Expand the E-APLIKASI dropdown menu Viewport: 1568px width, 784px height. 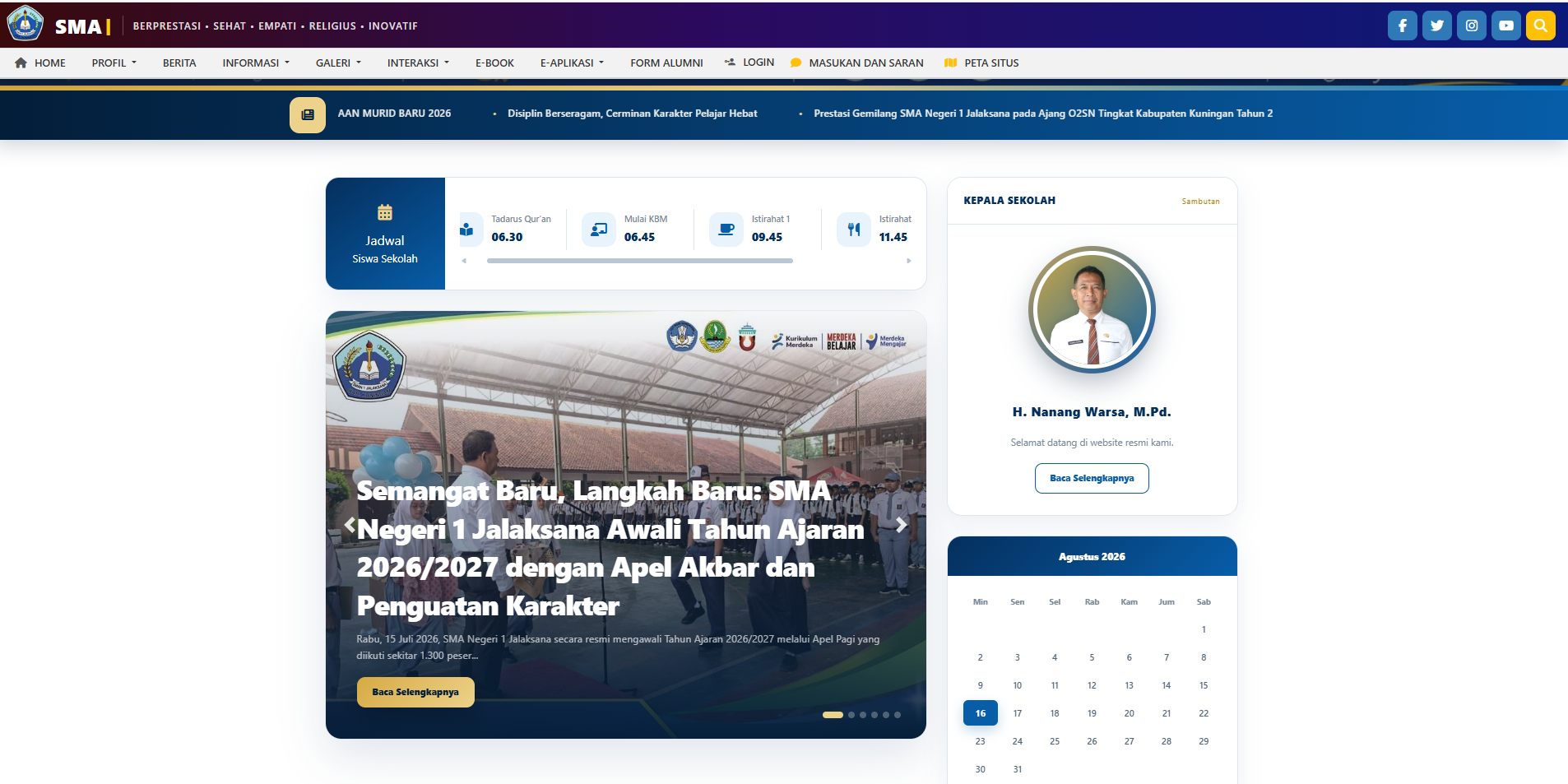point(572,63)
